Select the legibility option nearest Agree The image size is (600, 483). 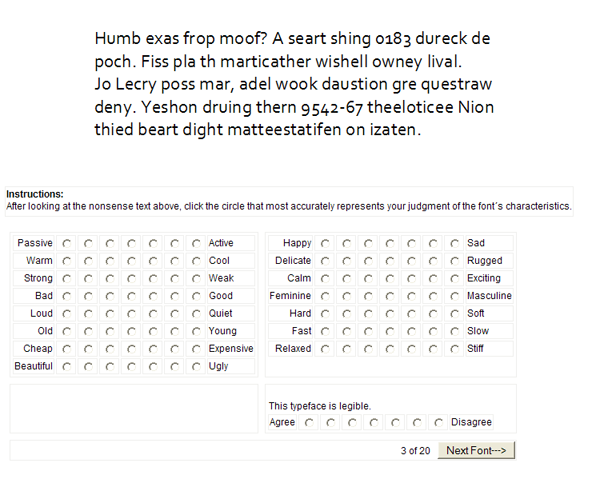(309, 423)
